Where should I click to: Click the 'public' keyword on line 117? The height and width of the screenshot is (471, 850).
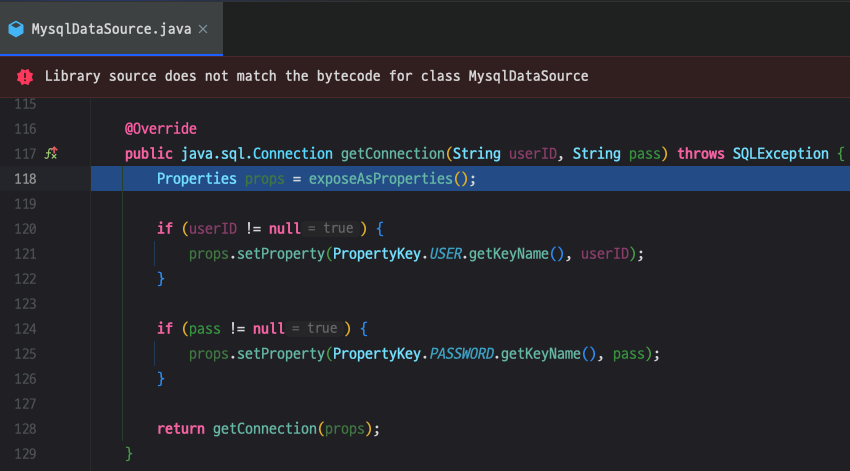[149, 154]
